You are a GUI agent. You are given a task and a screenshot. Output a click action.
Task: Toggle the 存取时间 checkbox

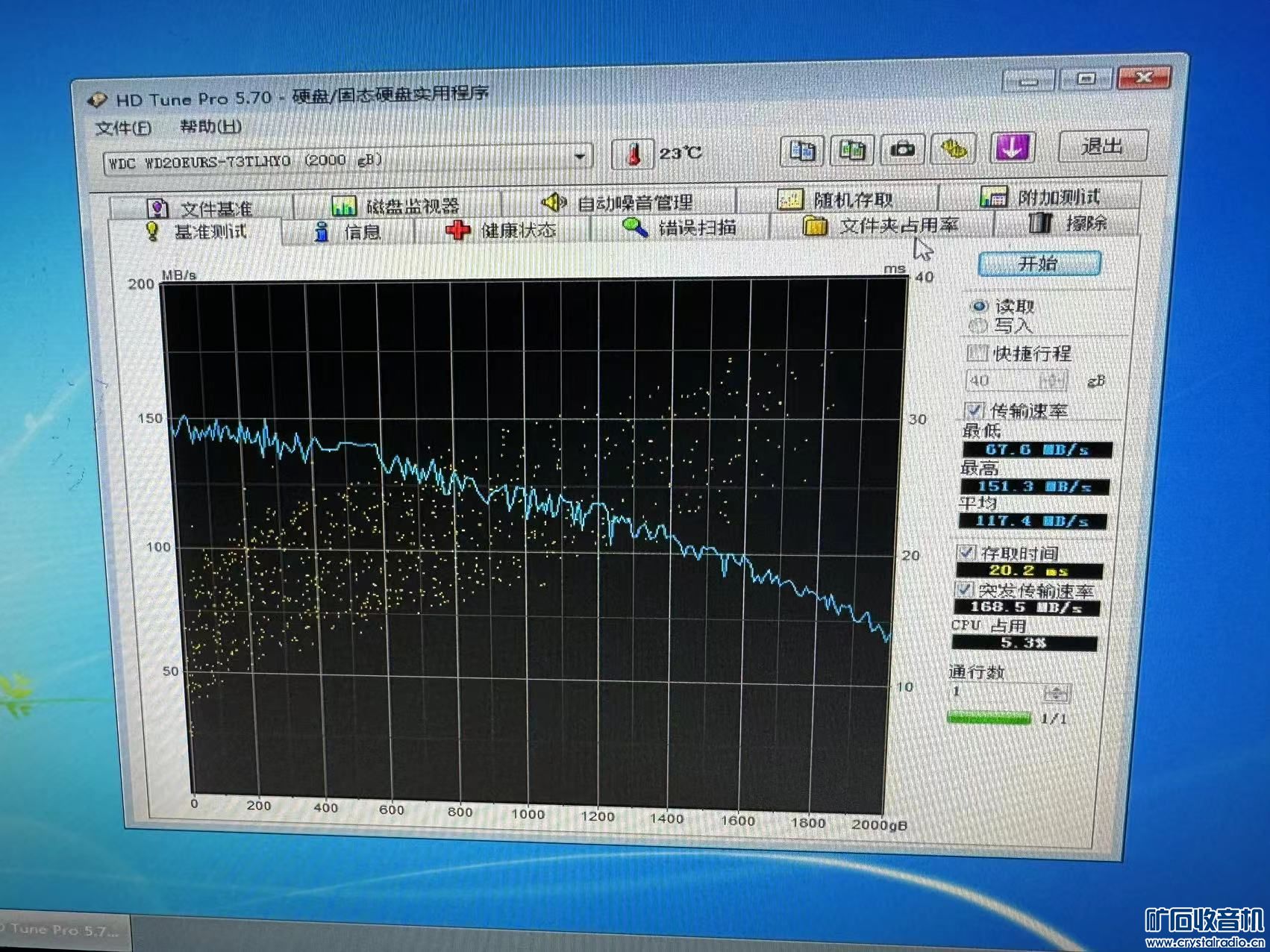[x=967, y=552]
